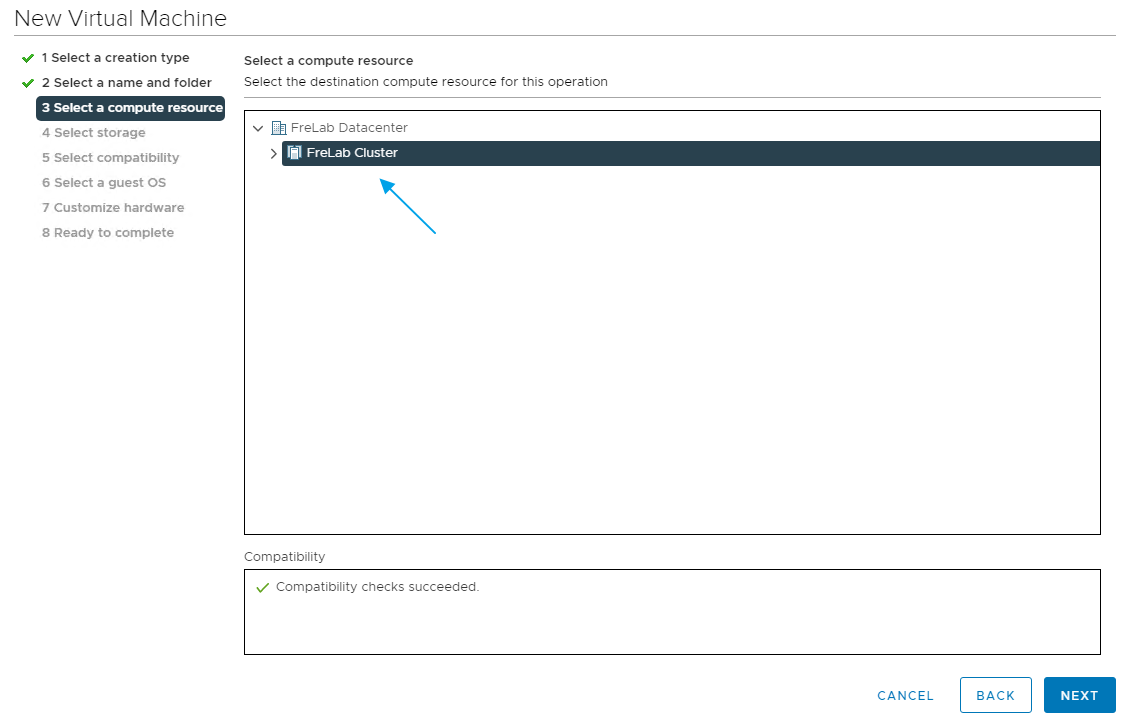Click the FreLab Datacenter building icon

[279, 128]
